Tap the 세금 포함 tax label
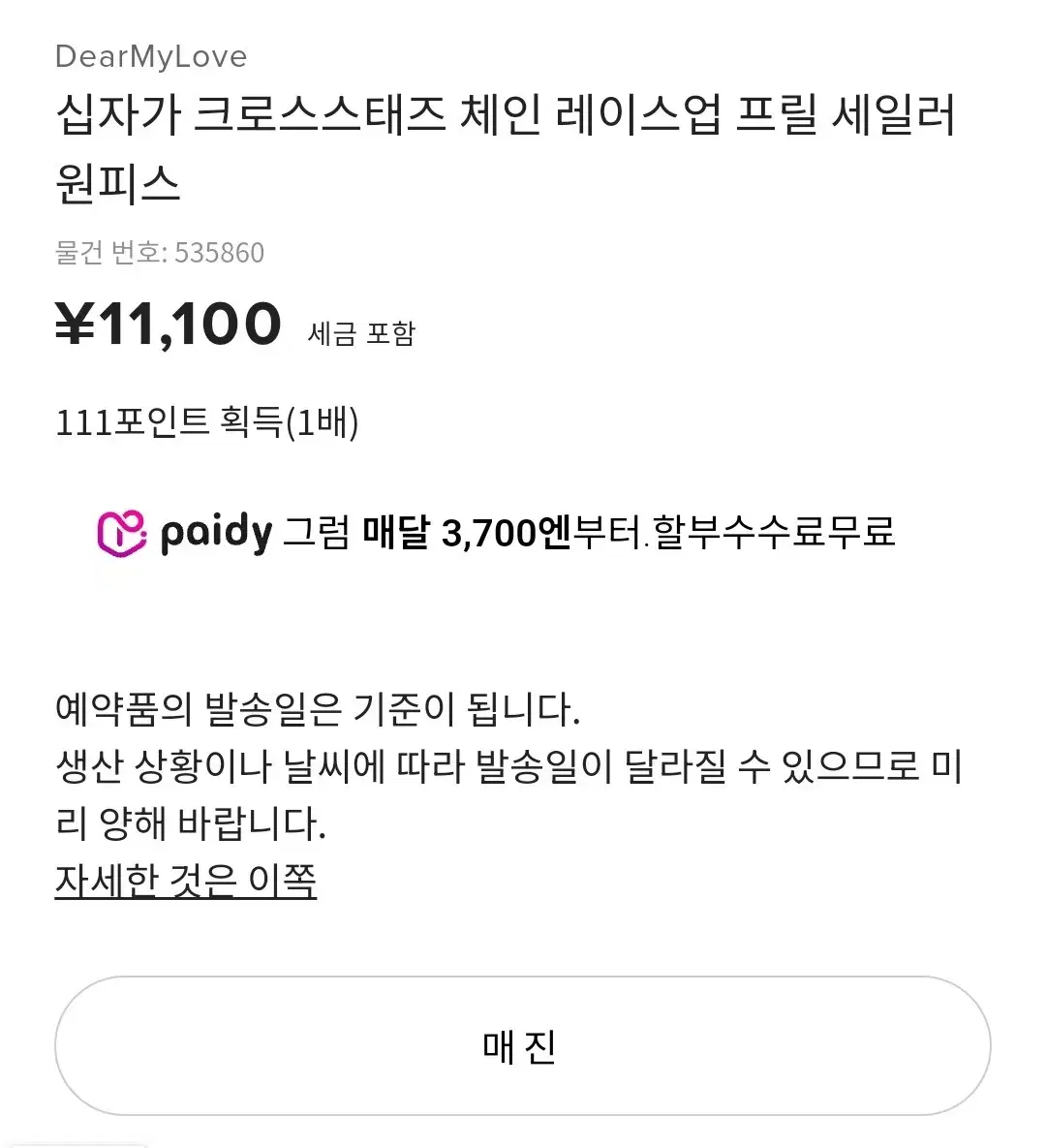1046x1148 pixels. [361, 333]
